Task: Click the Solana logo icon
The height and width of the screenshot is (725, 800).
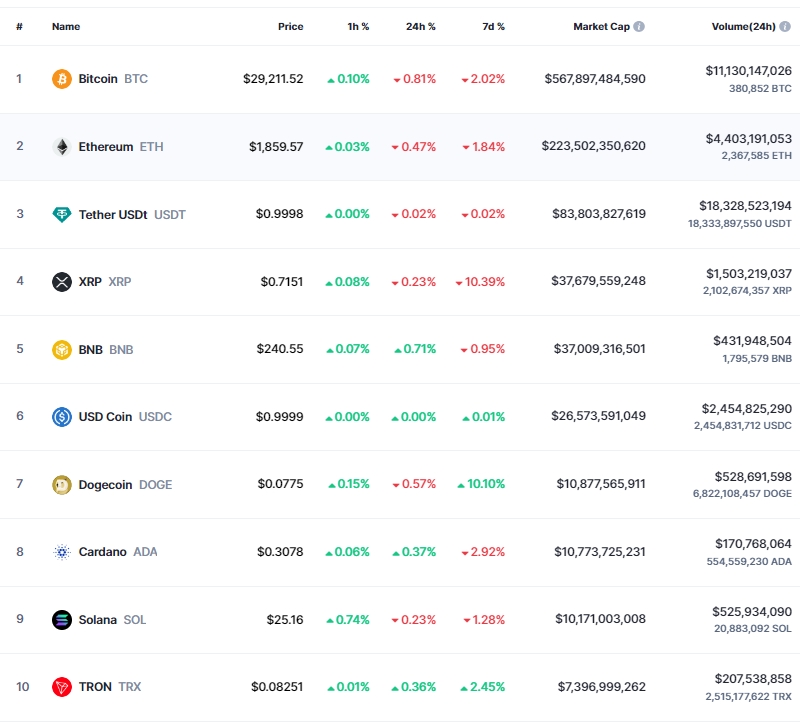Action: coord(62,620)
